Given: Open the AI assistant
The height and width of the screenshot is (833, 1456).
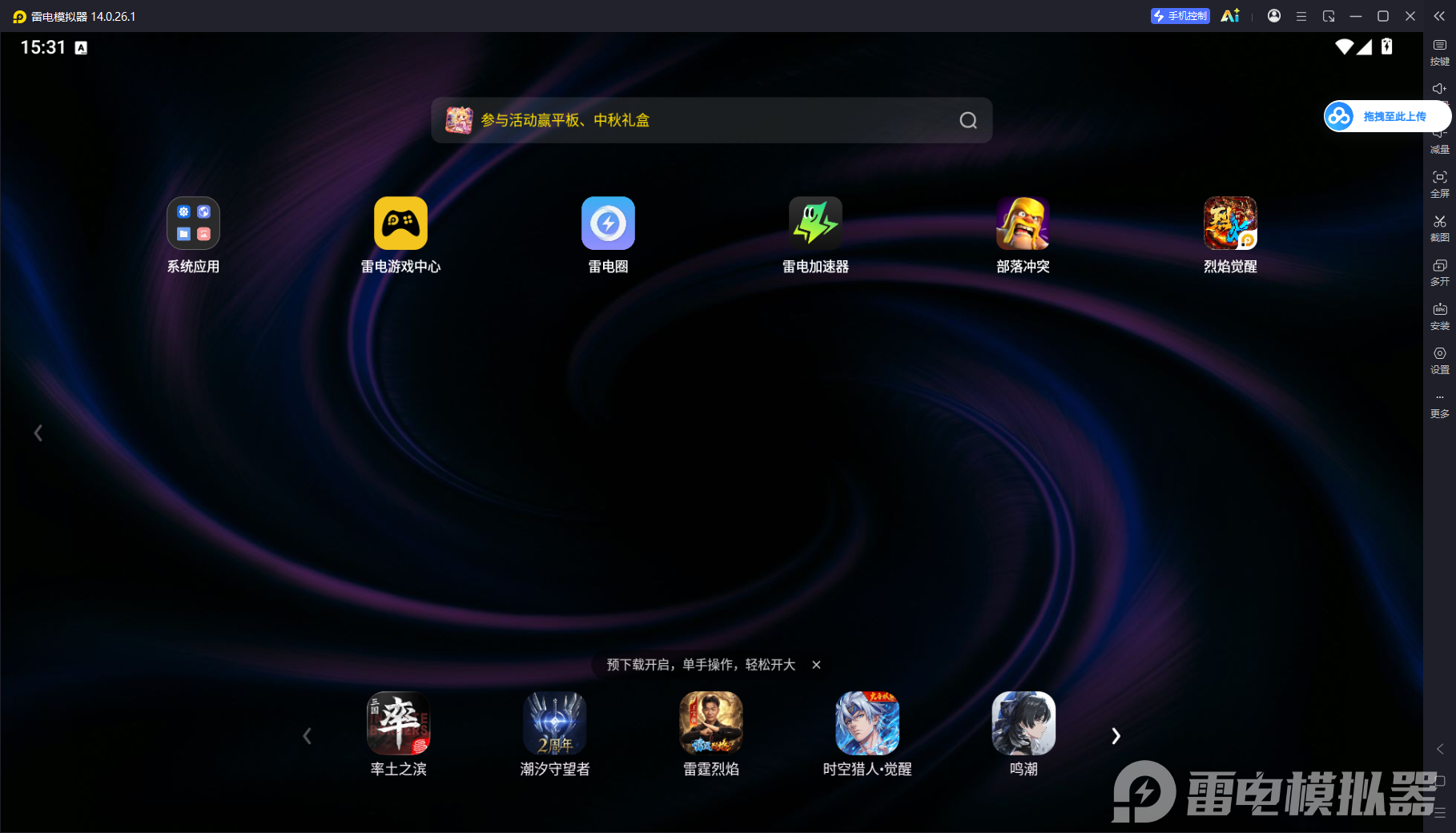Looking at the screenshot, I should [1230, 16].
